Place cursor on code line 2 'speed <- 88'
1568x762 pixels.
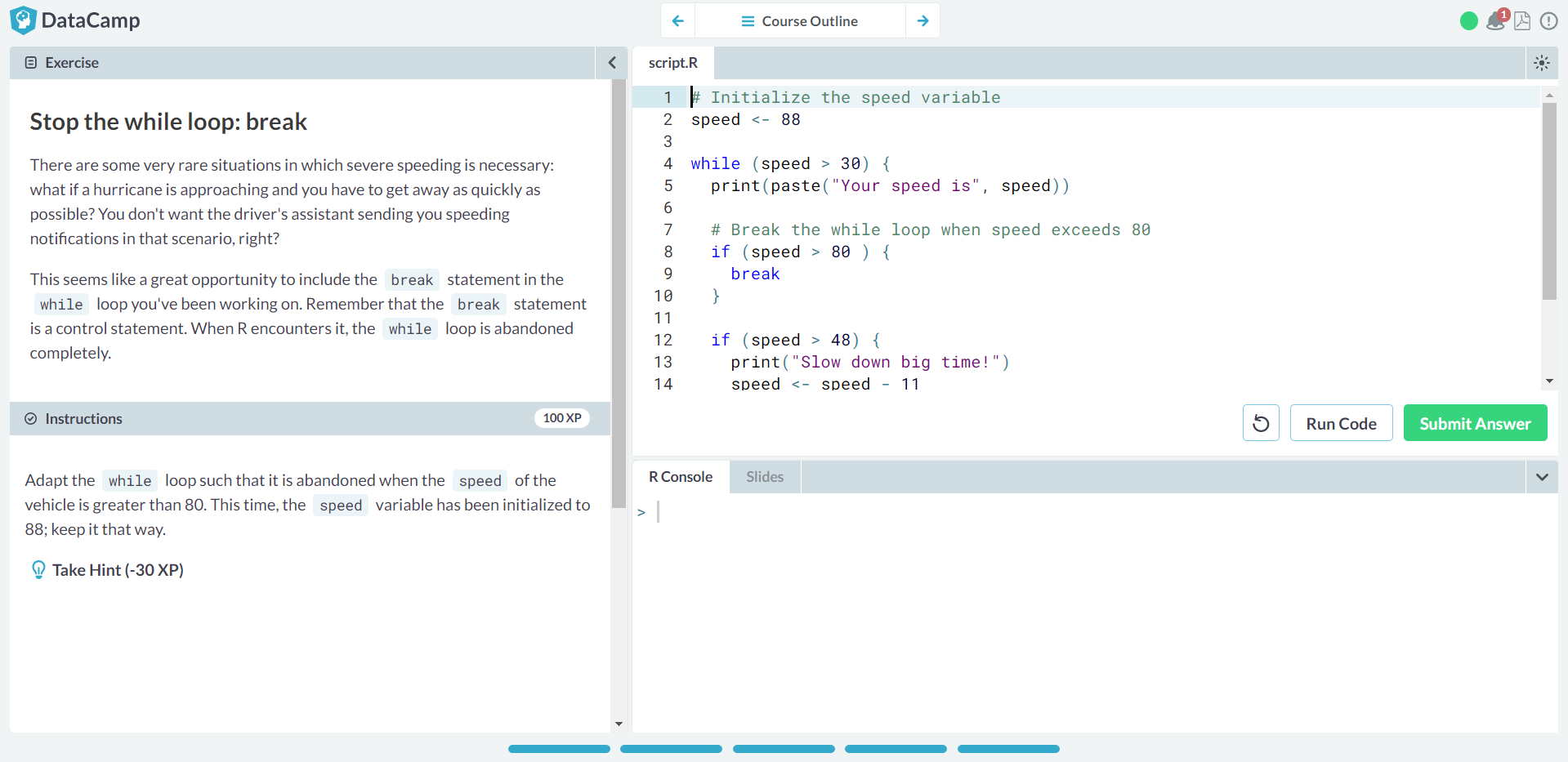[745, 119]
